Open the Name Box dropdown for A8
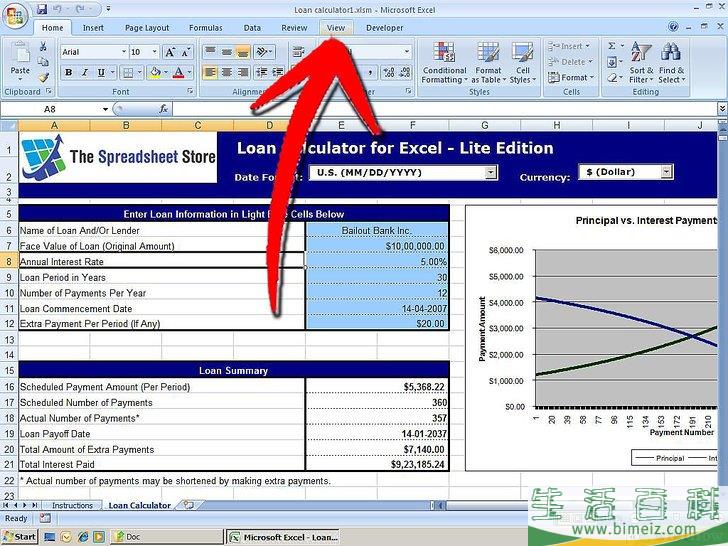 105,110
